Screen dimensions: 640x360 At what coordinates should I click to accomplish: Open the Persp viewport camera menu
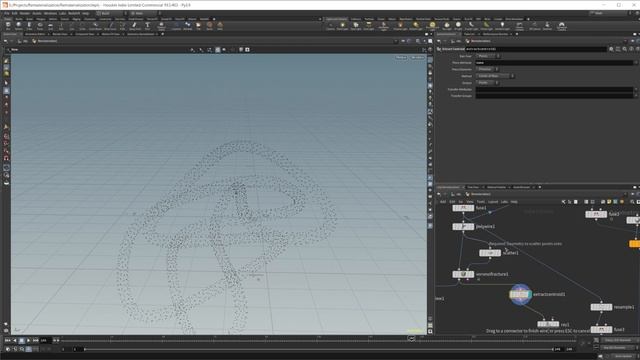coord(401,58)
